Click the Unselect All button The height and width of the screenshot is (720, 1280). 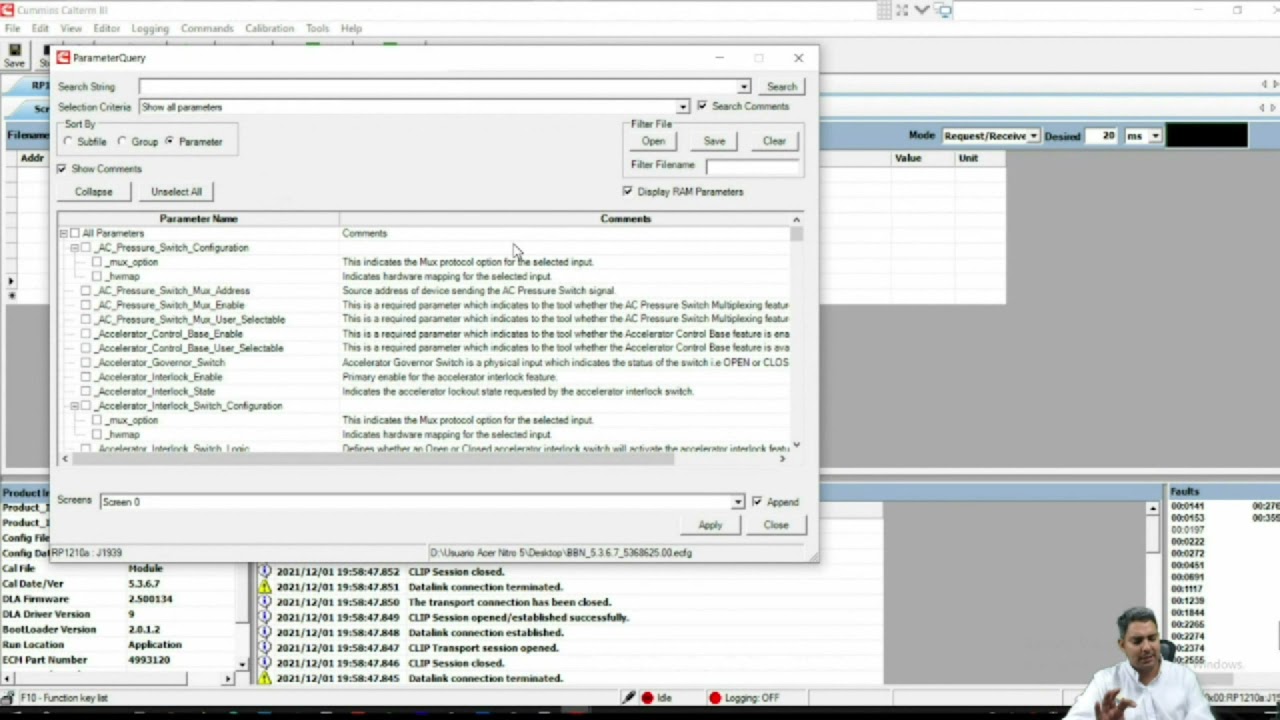tap(176, 191)
